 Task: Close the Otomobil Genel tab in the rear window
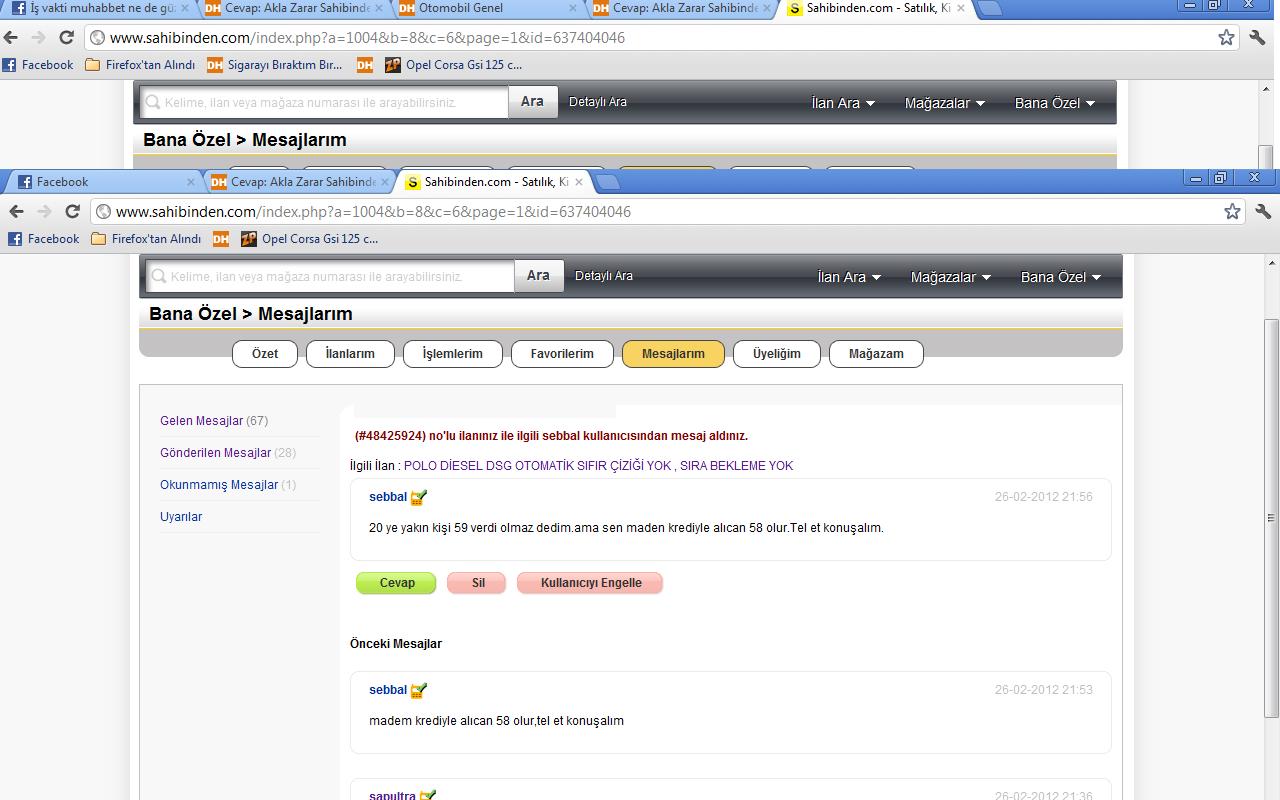pyautogui.click(x=573, y=8)
